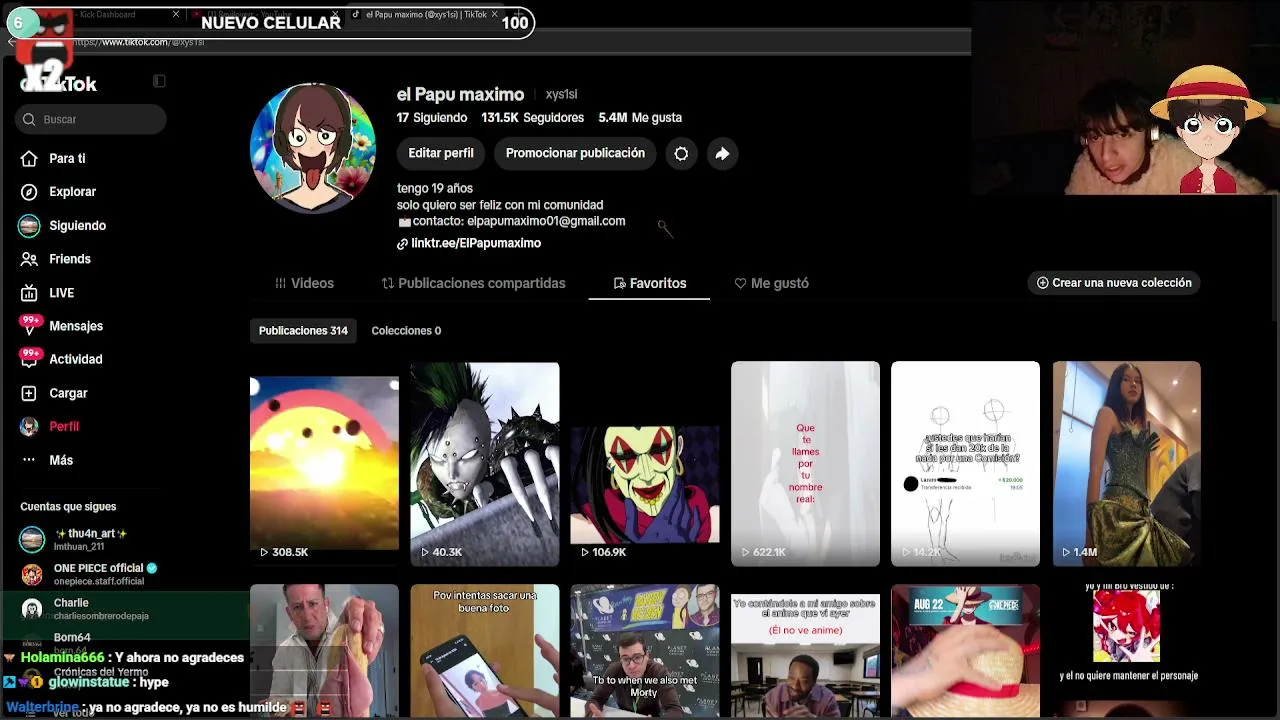Select the Publicaciones 314 sub-tab

303,331
